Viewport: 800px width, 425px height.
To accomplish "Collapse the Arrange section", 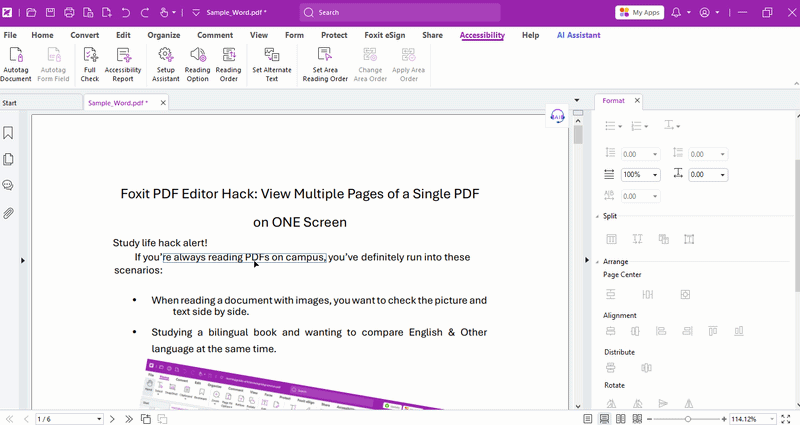I will [x=598, y=262].
